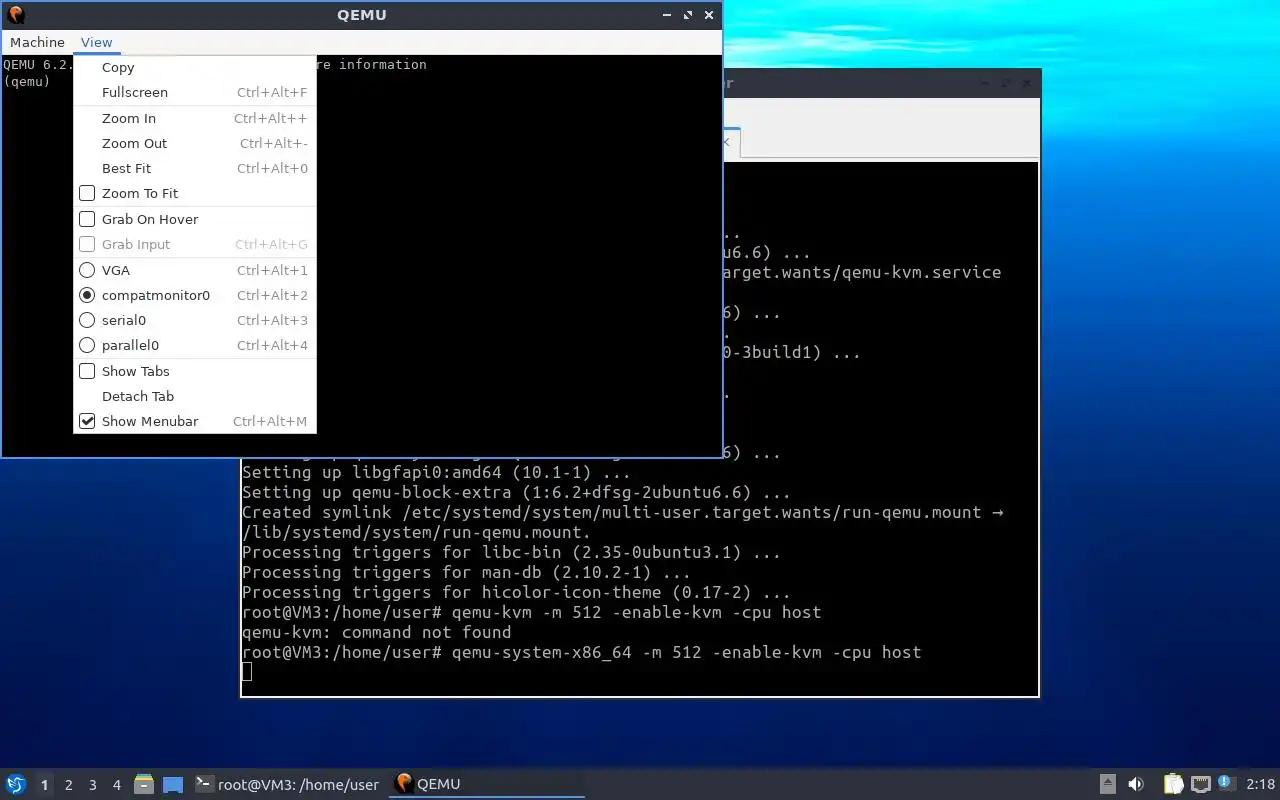Image resolution: width=1280 pixels, height=800 pixels.
Task: Switch to workspace 4
Action: point(117,785)
